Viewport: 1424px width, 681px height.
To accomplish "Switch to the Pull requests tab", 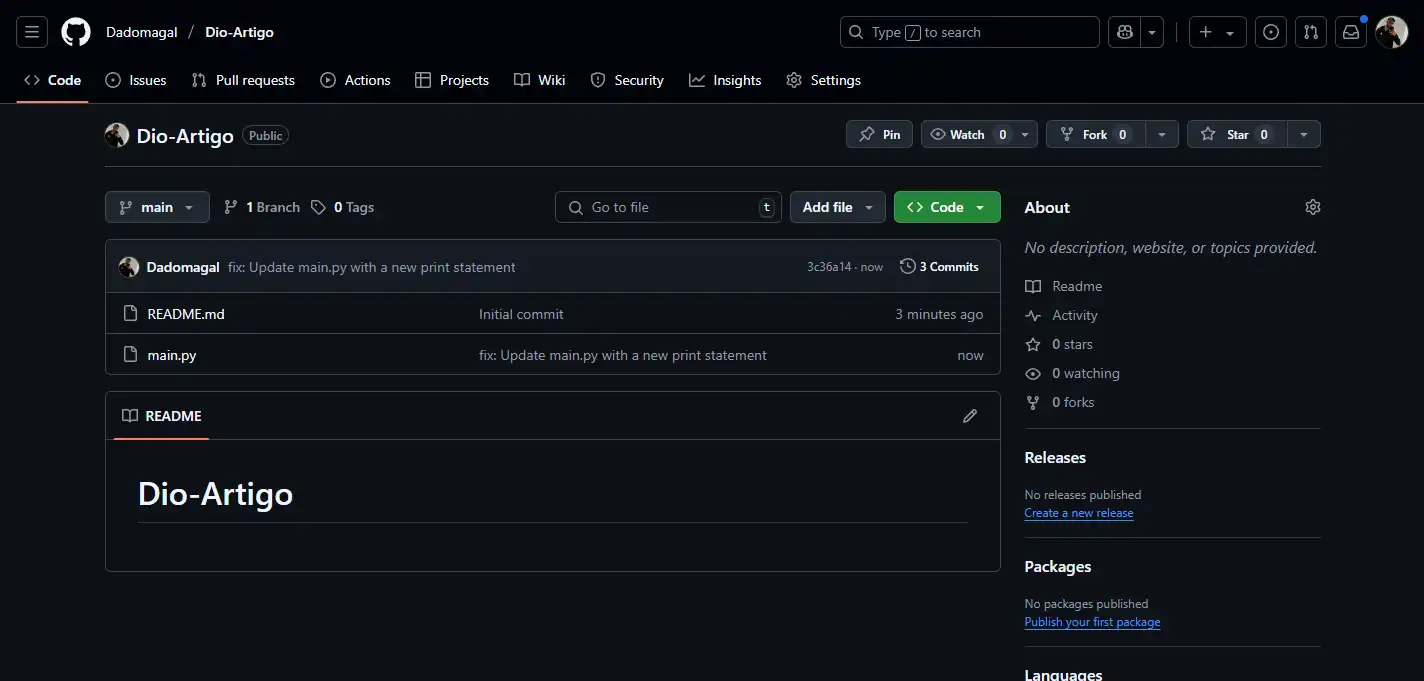I will [243, 80].
